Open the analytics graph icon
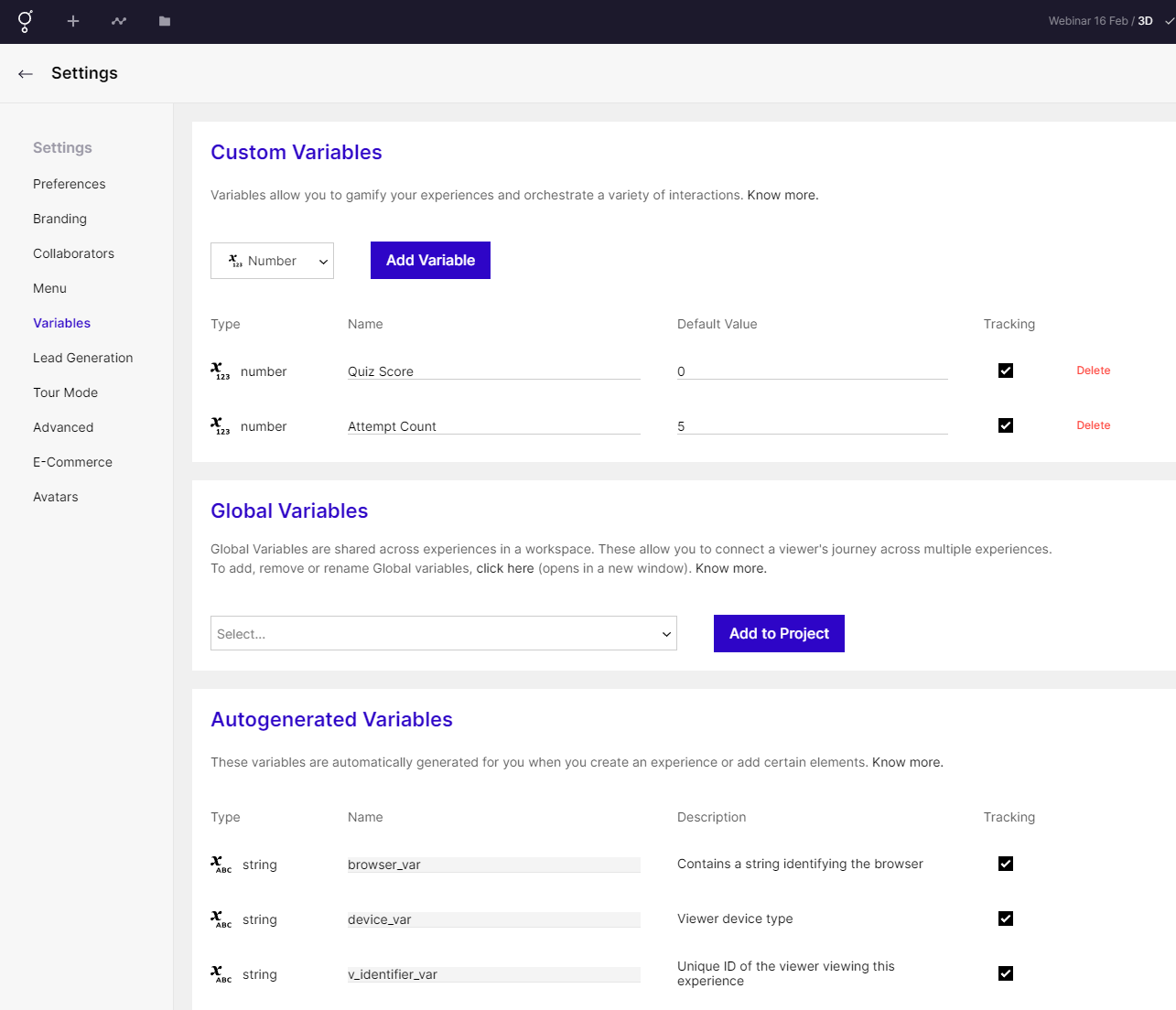This screenshot has width=1176, height=1010. pos(119,21)
